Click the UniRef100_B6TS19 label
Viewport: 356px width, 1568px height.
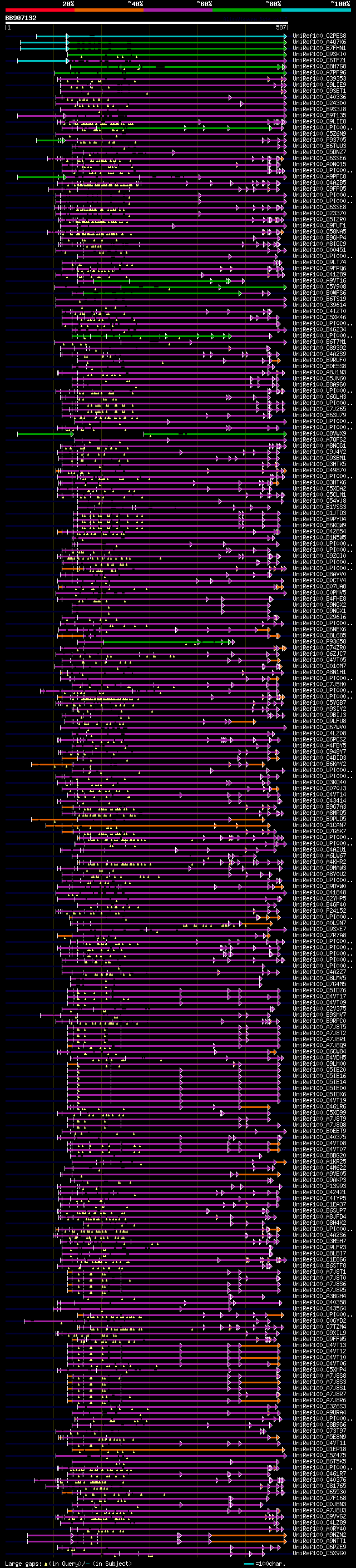(319, 299)
